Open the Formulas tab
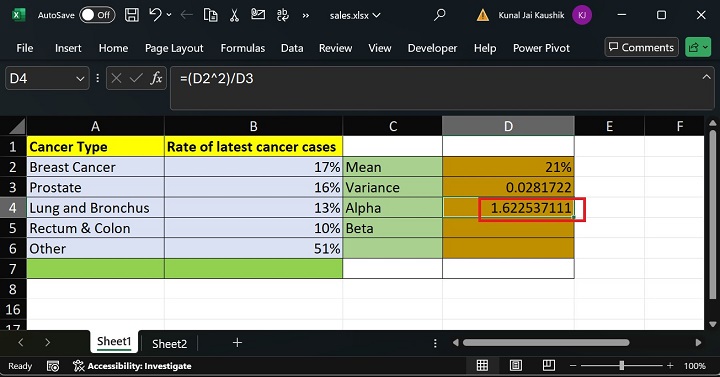This screenshot has height=377, width=720. (x=242, y=48)
